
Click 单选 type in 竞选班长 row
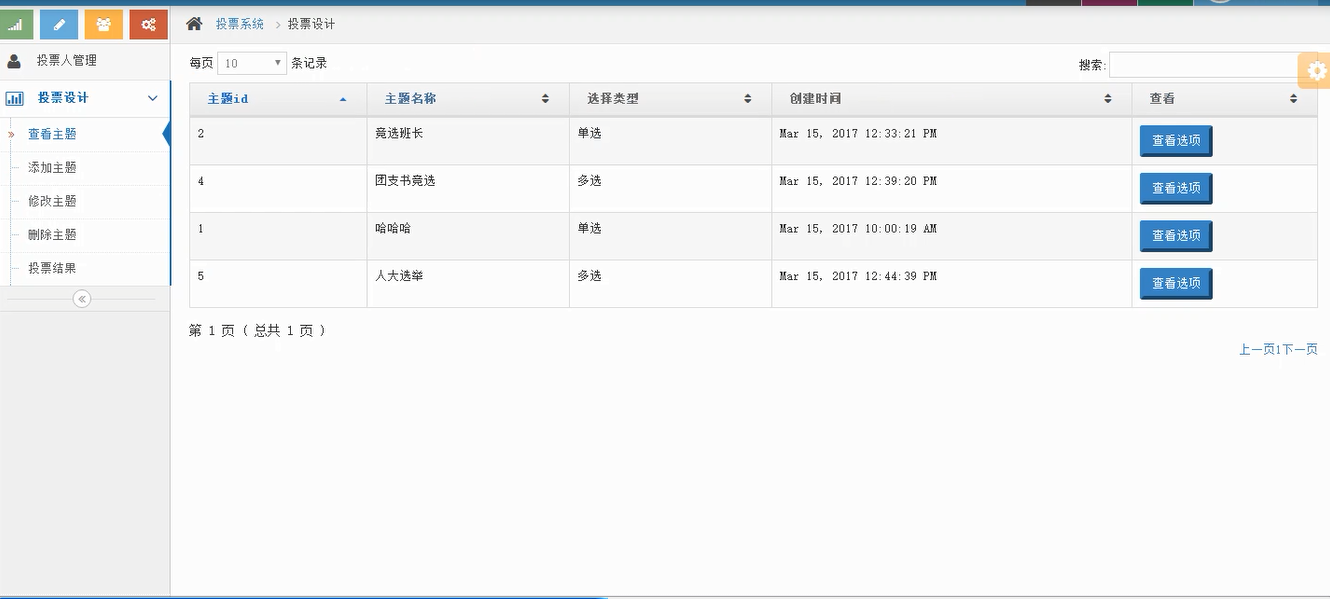(589, 133)
